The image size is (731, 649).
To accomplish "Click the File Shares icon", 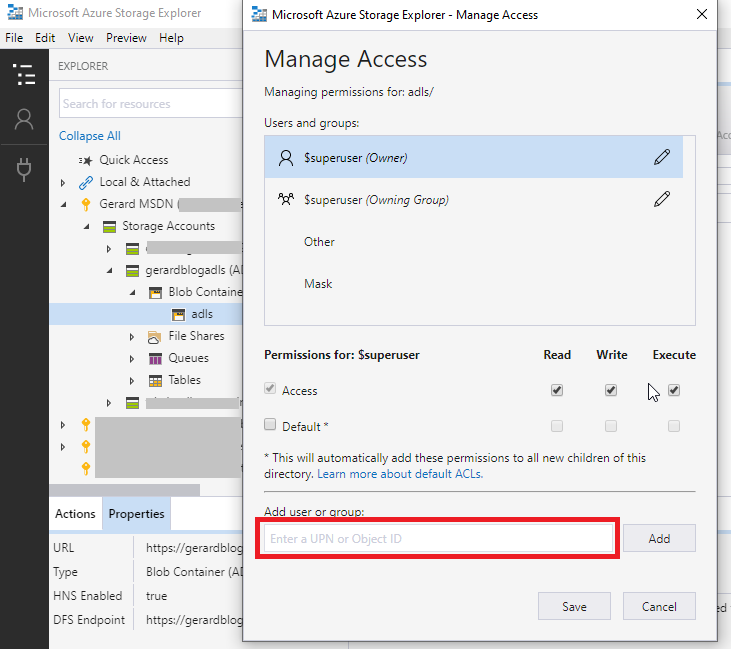I will 154,337.
